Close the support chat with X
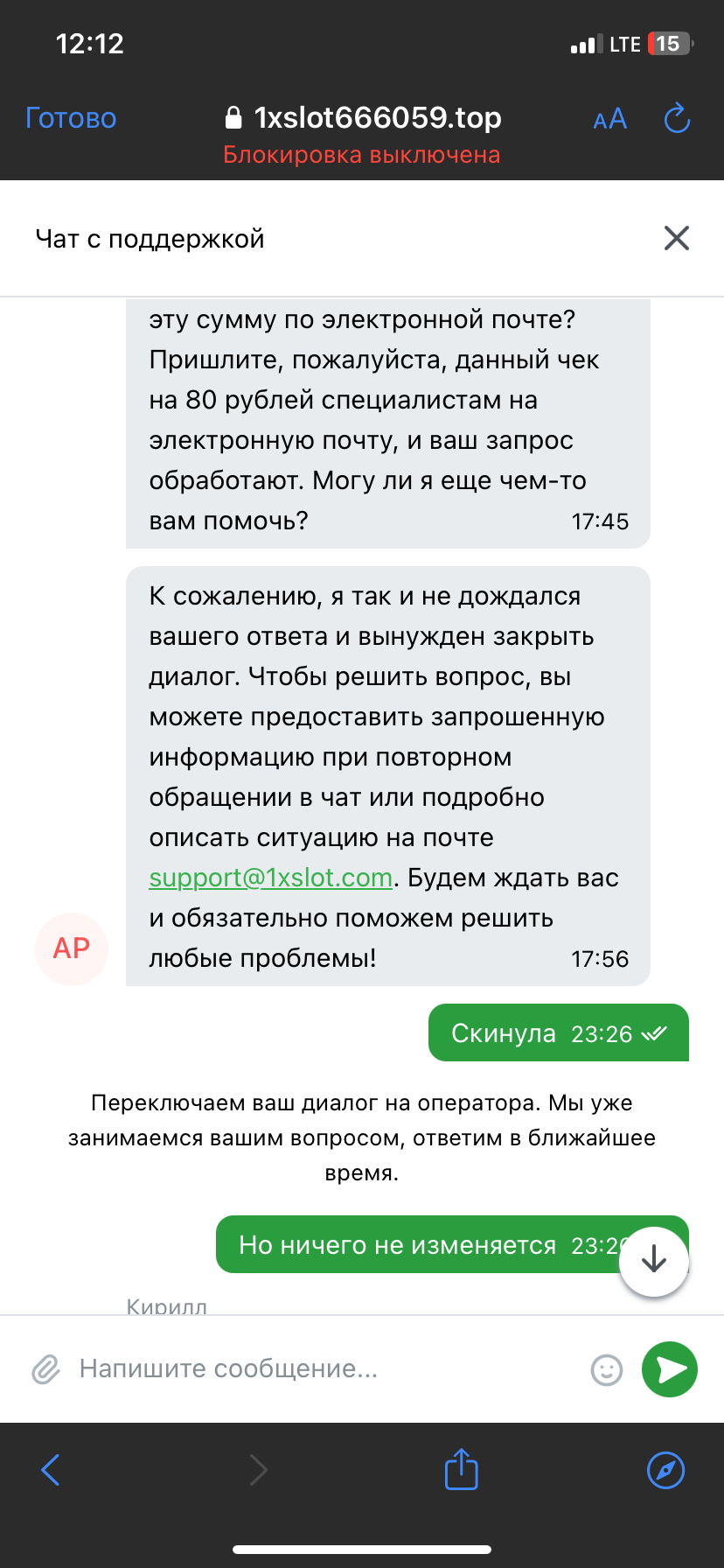This screenshot has width=724, height=1568. [677, 238]
